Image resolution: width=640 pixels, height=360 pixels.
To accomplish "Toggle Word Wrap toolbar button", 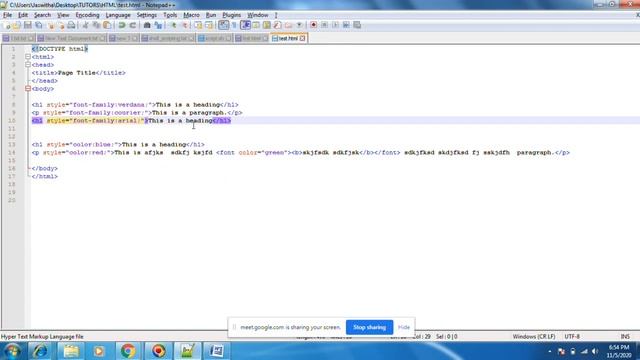I will [x=223, y=25].
